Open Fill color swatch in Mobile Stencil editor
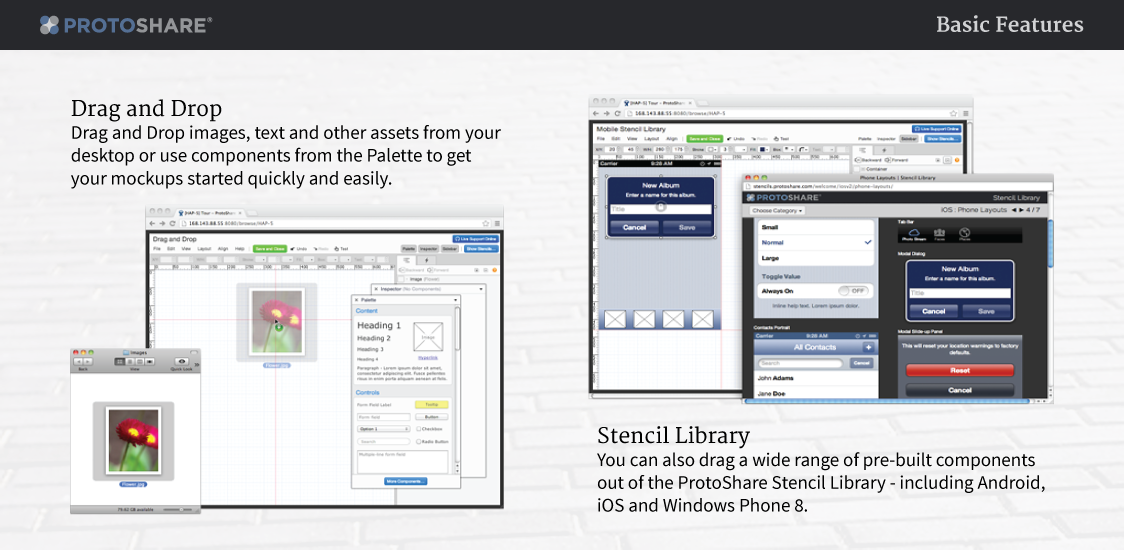 tap(763, 149)
